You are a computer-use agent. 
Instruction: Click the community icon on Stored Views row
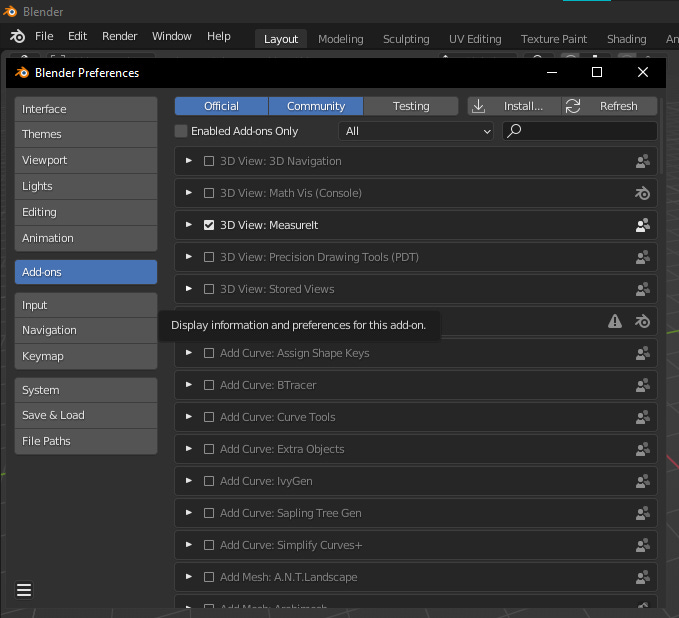pyautogui.click(x=643, y=289)
